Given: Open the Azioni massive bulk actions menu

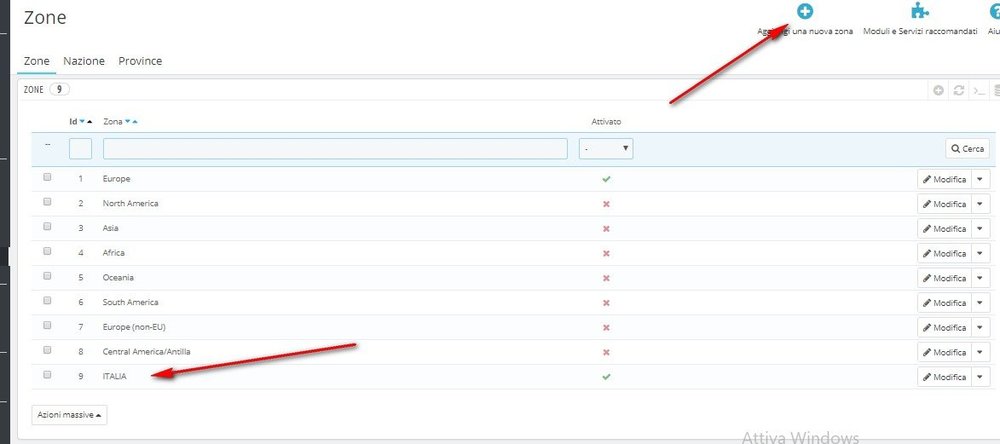Looking at the screenshot, I should click(x=70, y=415).
